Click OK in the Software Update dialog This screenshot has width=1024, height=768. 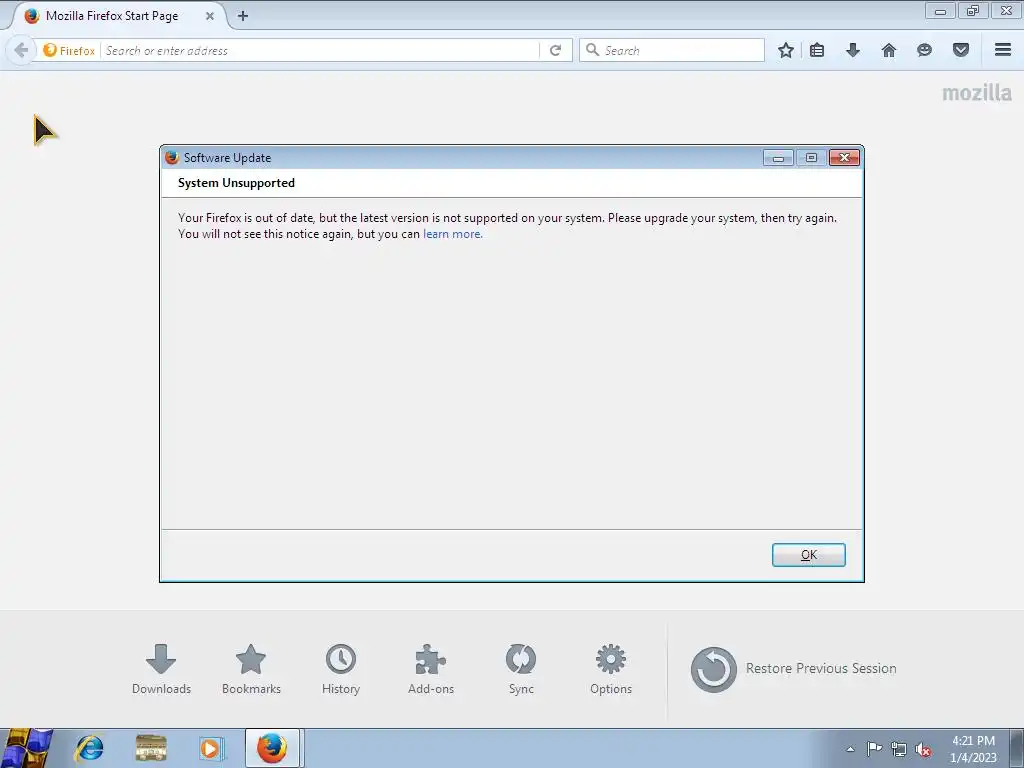pos(808,554)
